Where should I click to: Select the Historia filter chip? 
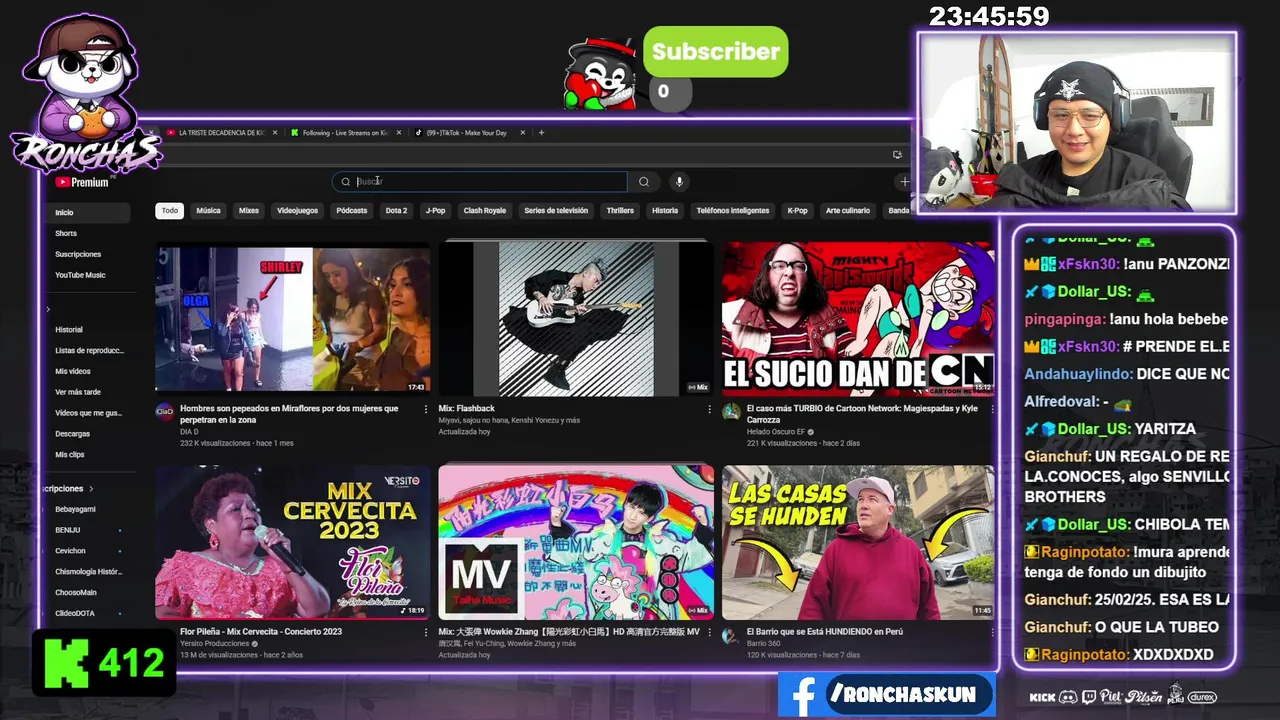[x=665, y=210]
